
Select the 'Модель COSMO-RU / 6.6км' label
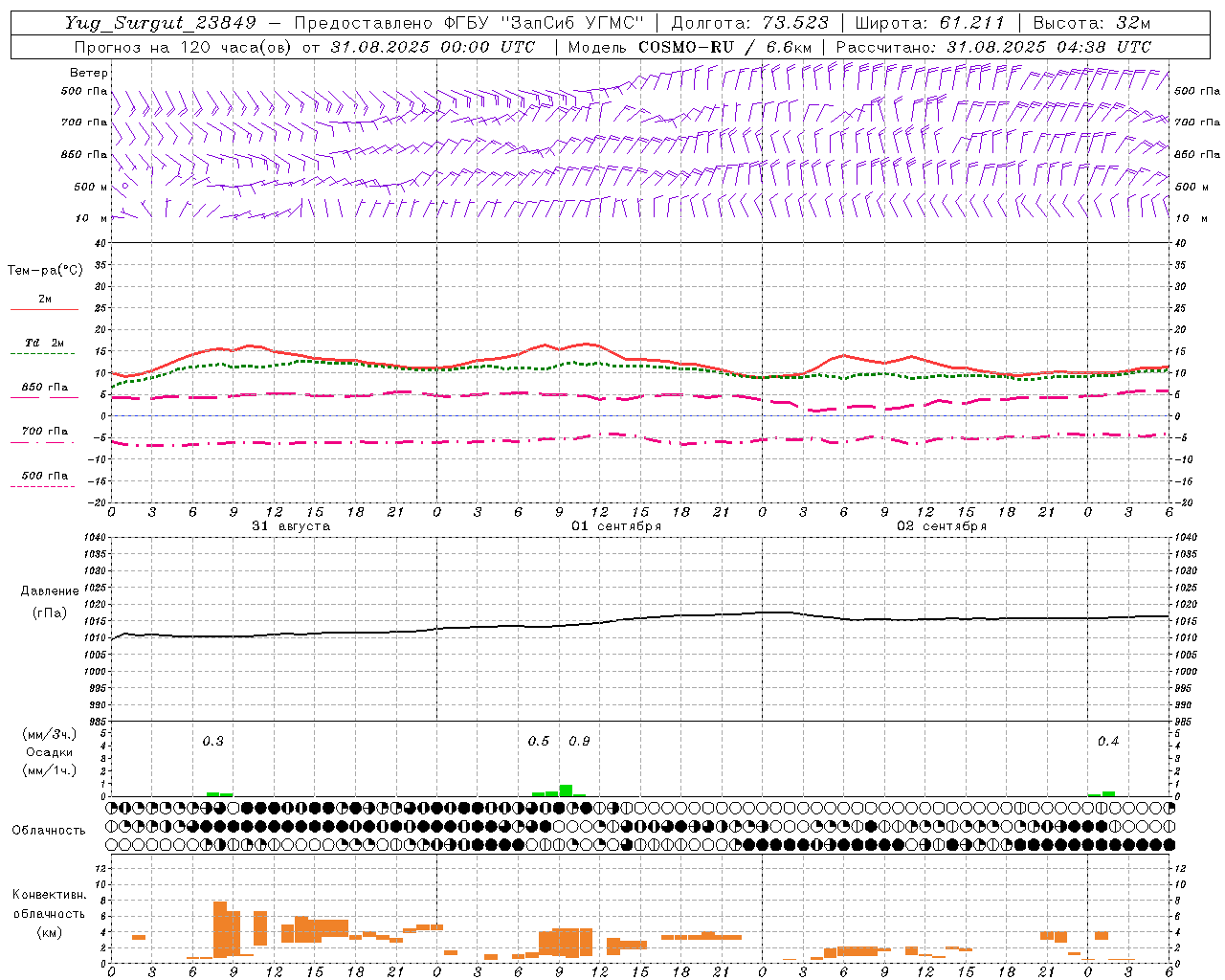click(x=690, y=47)
